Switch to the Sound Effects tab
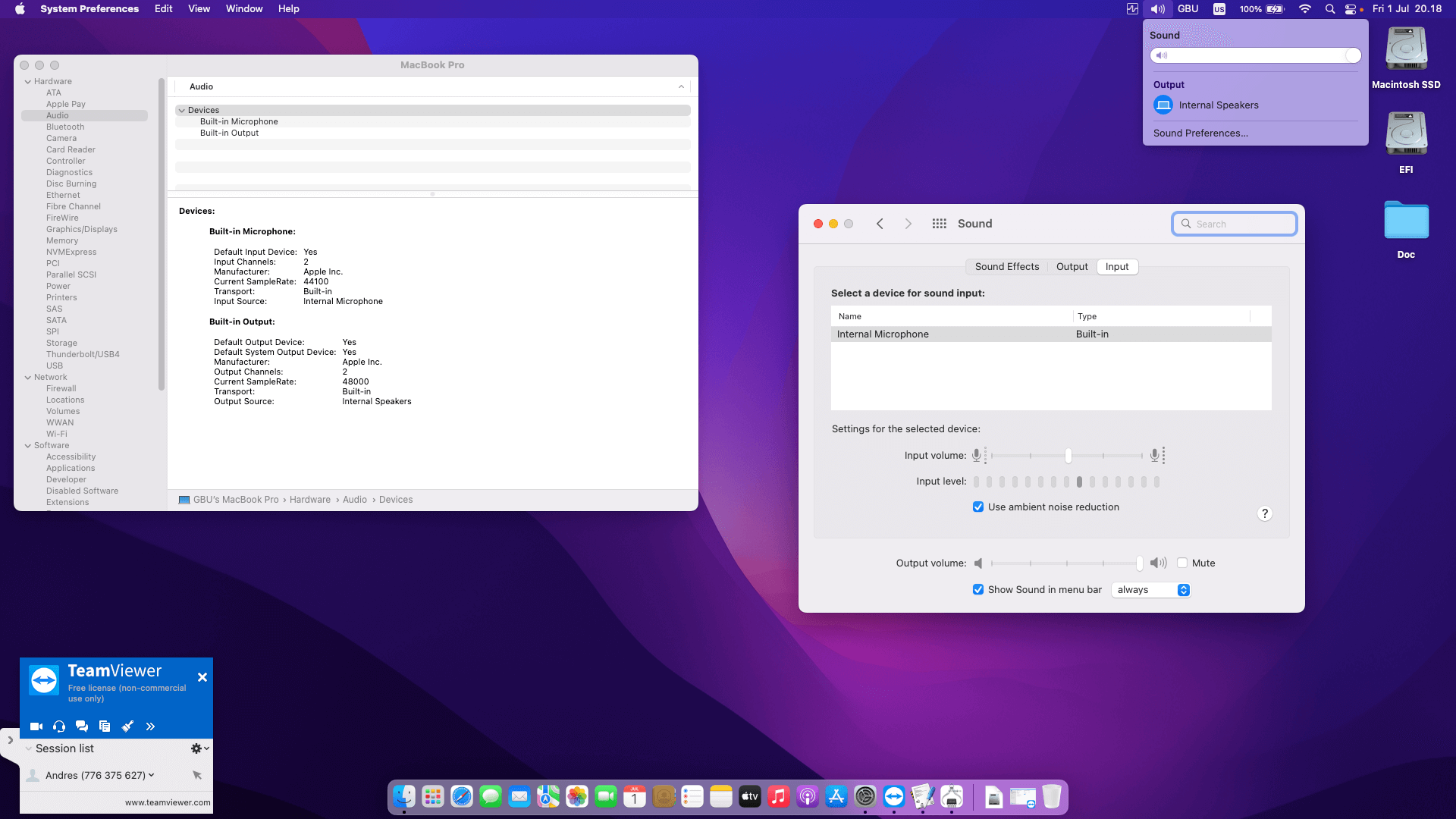 point(1007,267)
